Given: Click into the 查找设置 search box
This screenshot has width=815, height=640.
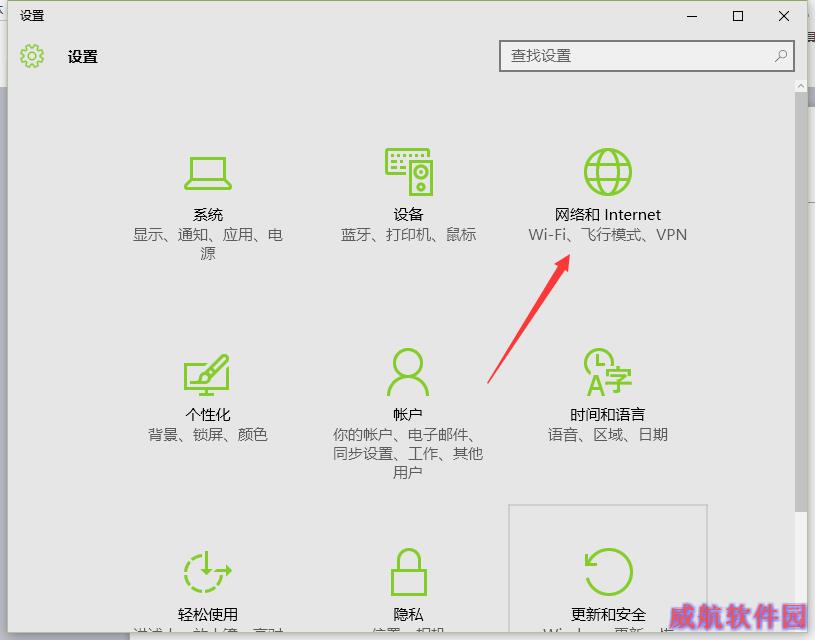Looking at the screenshot, I should [x=647, y=56].
